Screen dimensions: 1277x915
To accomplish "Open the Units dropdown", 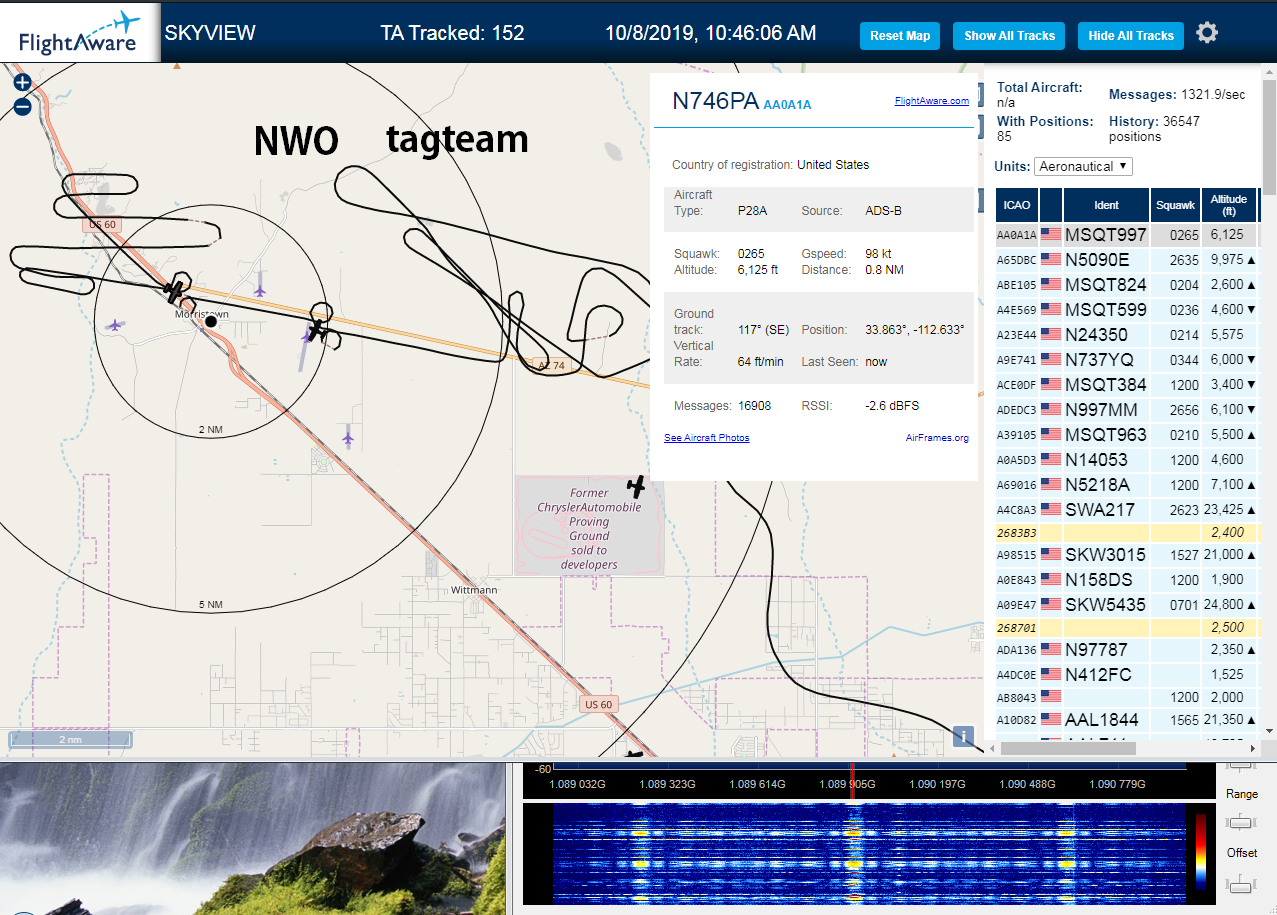I will tap(1083, 166).
